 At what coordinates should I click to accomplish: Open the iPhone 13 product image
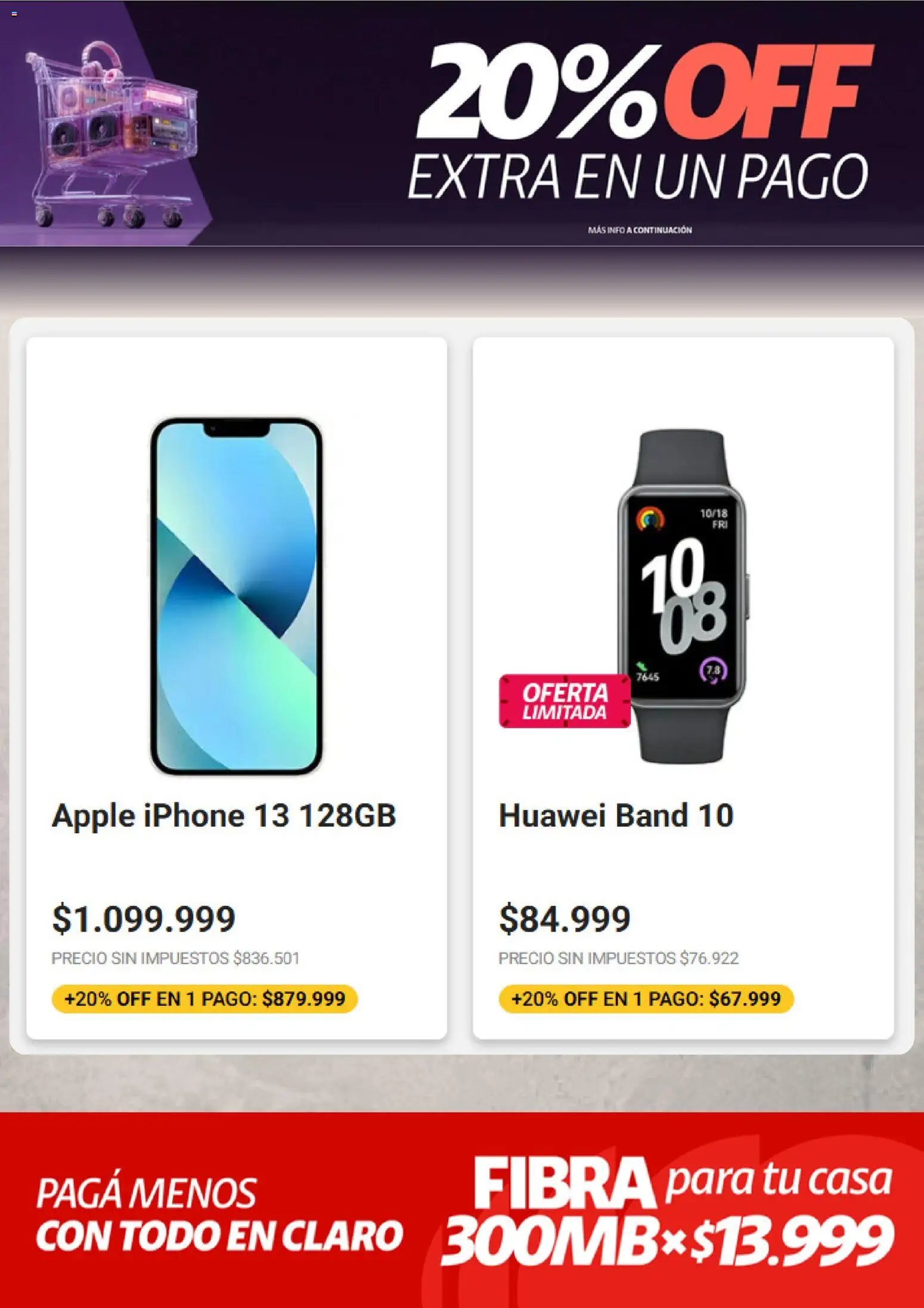tap(237, 596)
